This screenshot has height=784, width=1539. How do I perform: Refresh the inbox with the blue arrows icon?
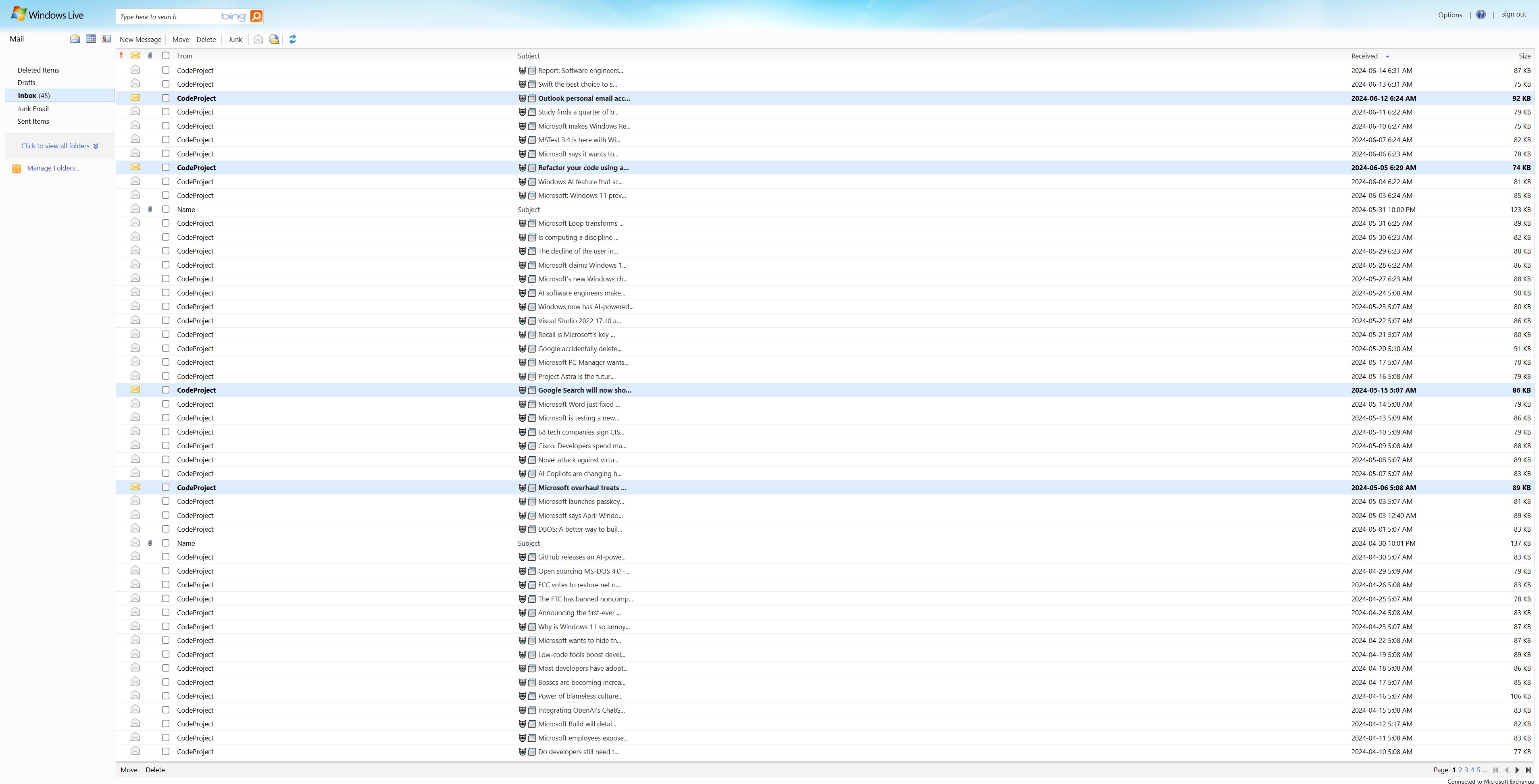point(293,40)
